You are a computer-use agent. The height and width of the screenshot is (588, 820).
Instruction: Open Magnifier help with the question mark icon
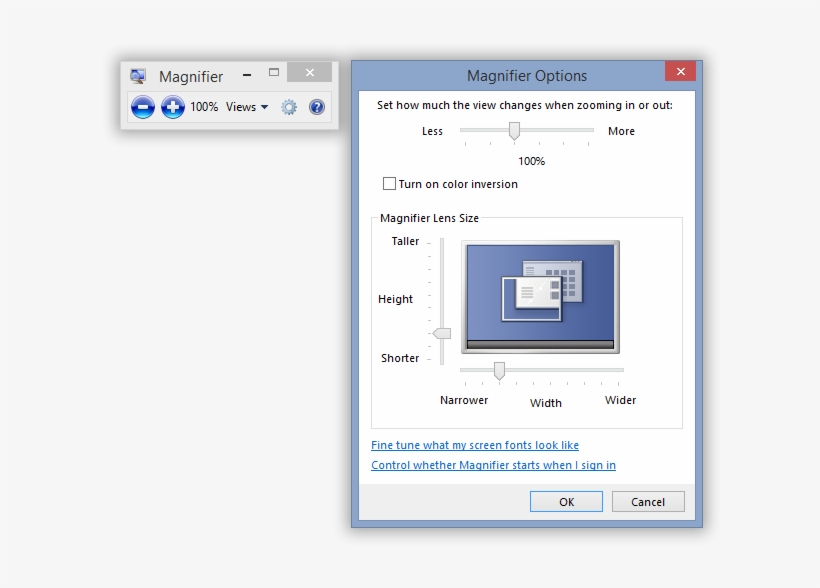pos(317,107)
